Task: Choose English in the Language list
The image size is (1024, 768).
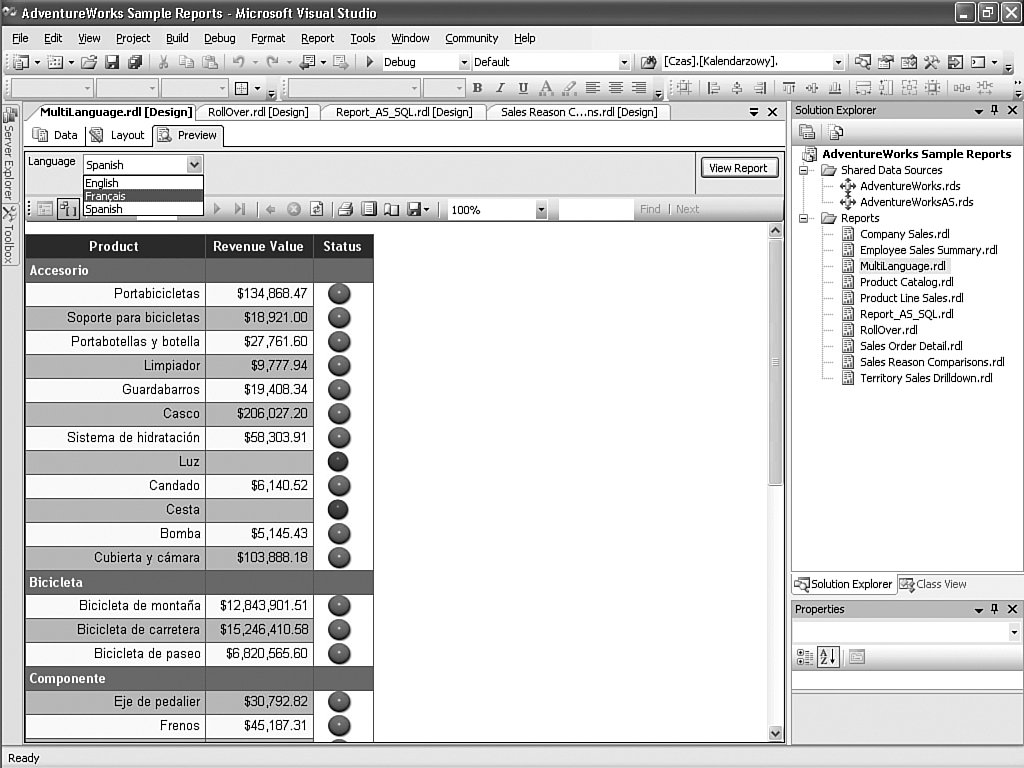Action: tap(143, 183)
